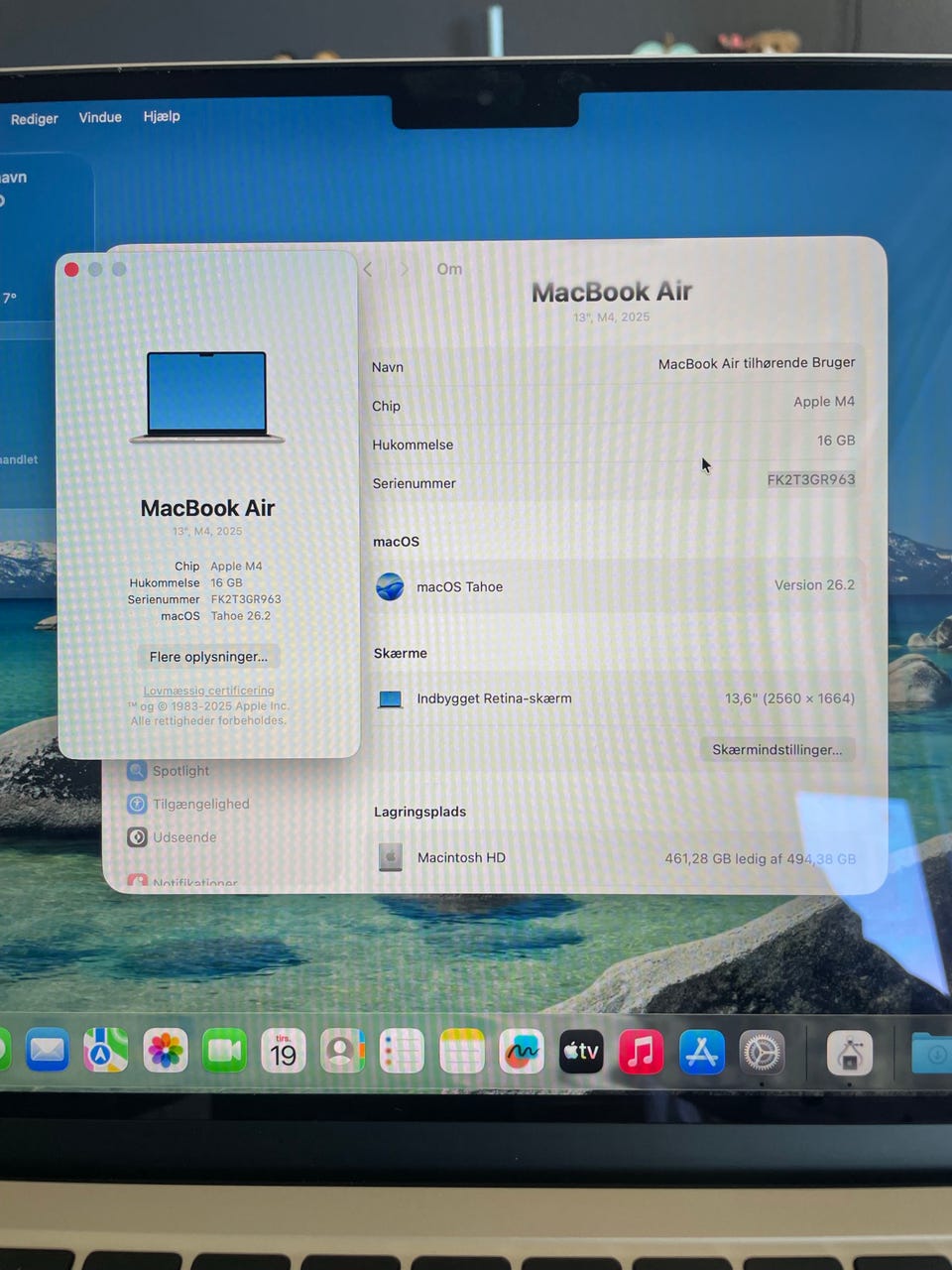Click the Chip row value Apple M4

pos(824,402)
